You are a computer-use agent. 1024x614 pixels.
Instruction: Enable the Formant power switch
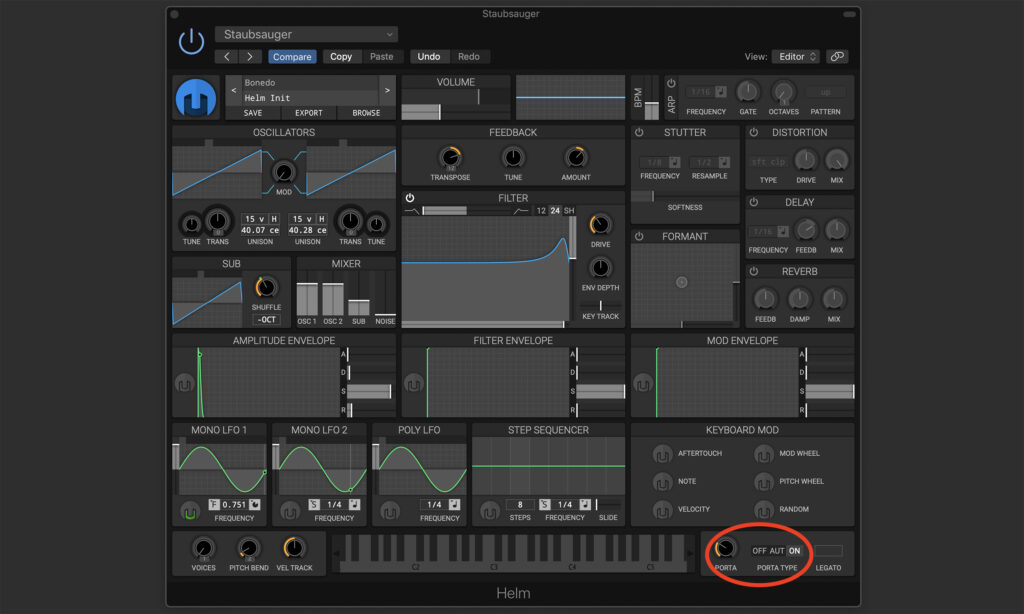639,236
